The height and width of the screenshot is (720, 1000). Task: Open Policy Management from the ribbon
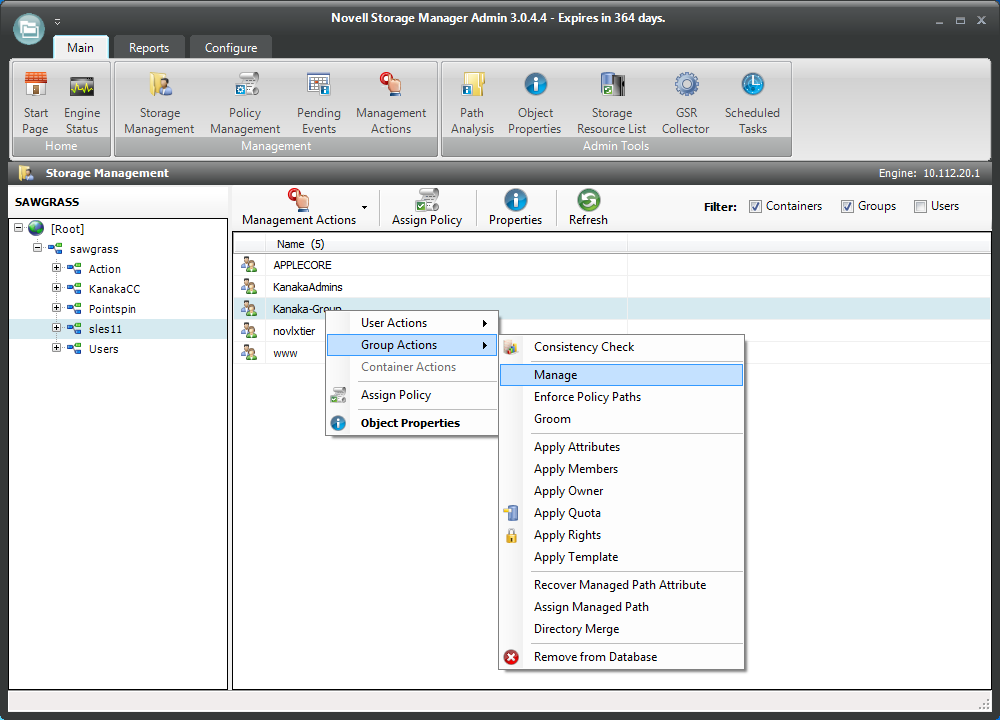click(x=246, y=103)
